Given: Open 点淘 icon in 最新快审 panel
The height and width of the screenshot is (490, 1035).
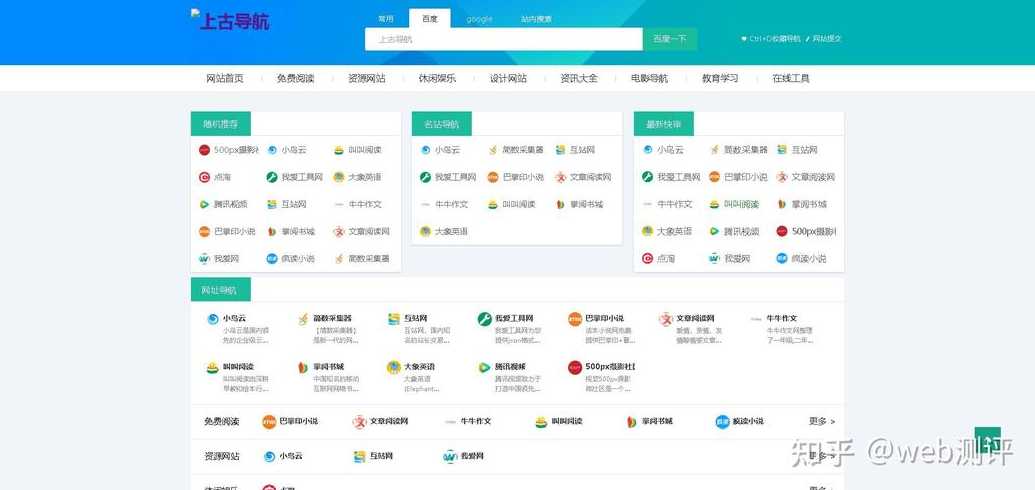Looking at the screenshot, I should (648, 258).
